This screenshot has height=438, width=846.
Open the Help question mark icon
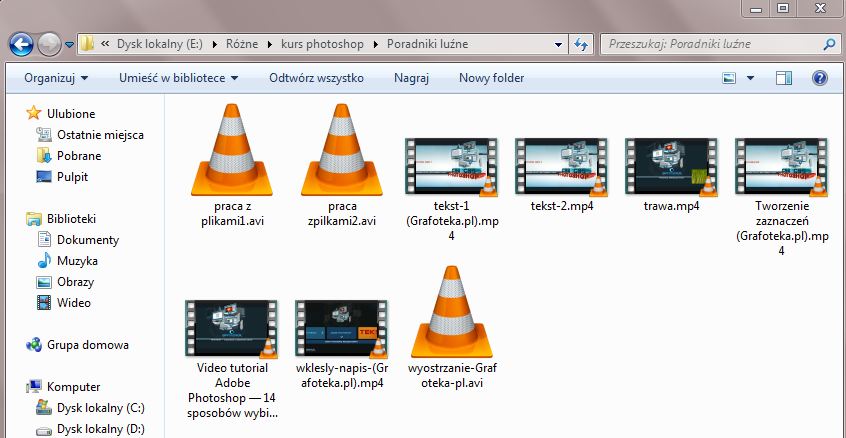click(819, 78)
